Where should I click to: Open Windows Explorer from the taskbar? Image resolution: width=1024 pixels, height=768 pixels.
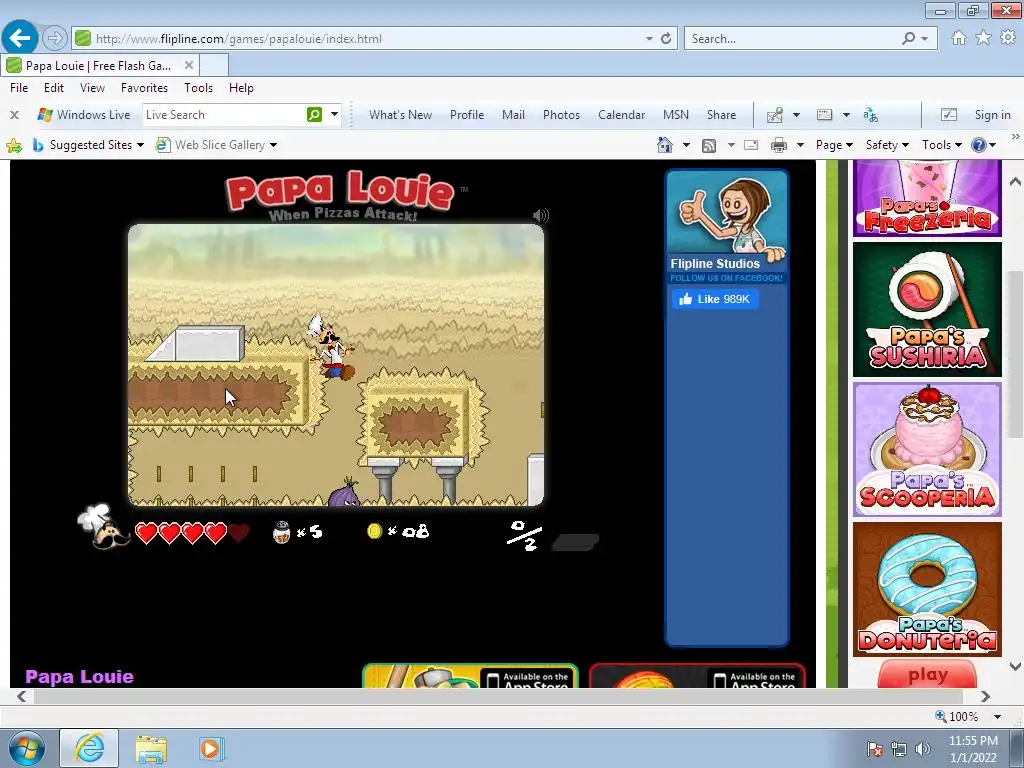151,748
